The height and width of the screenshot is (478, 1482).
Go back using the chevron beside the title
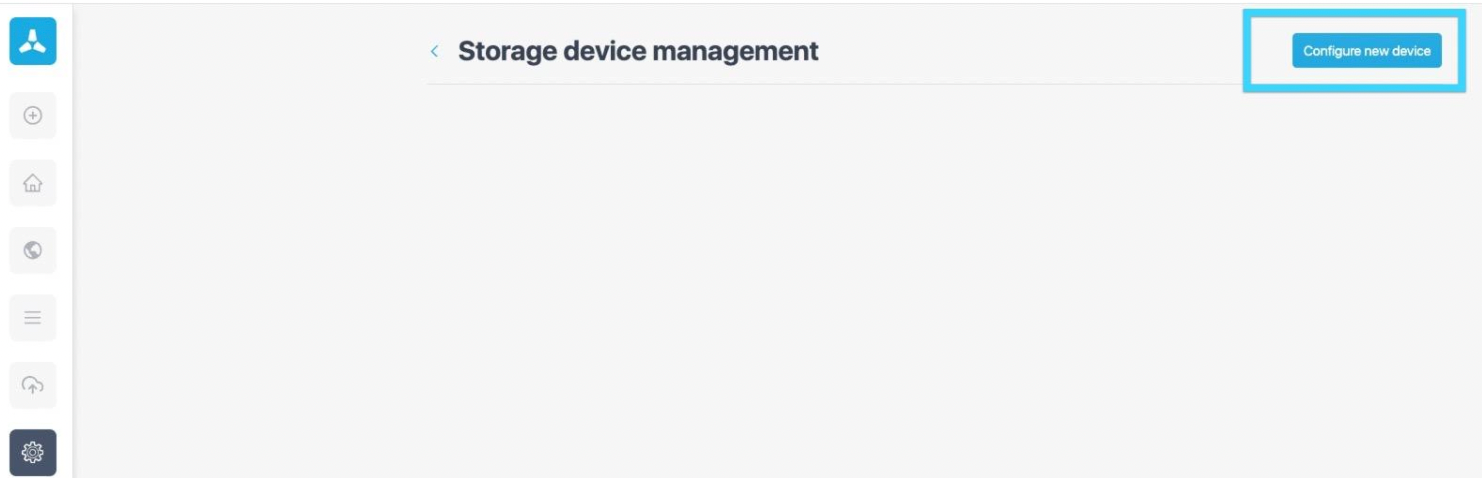(x=434, y=51)
